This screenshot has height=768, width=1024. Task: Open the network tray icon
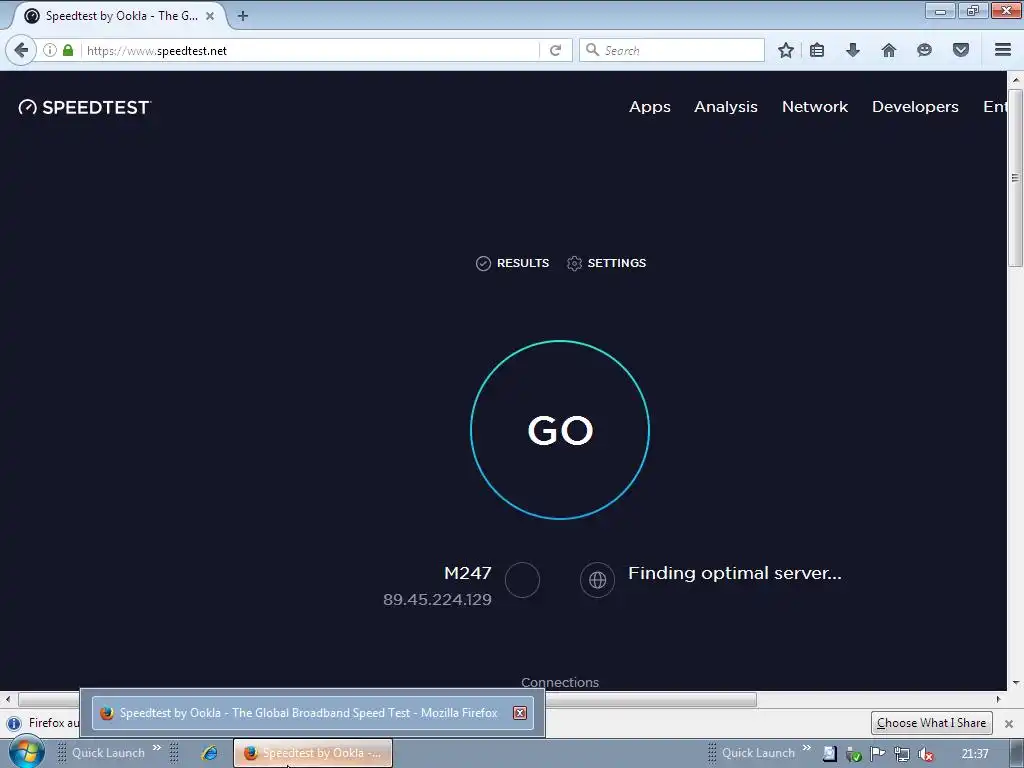pyautogui.click(x=902, y=754)
